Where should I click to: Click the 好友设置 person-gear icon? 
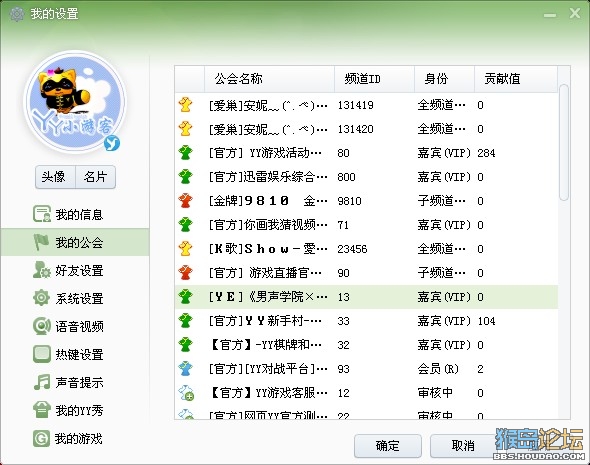tap(41, 270)
